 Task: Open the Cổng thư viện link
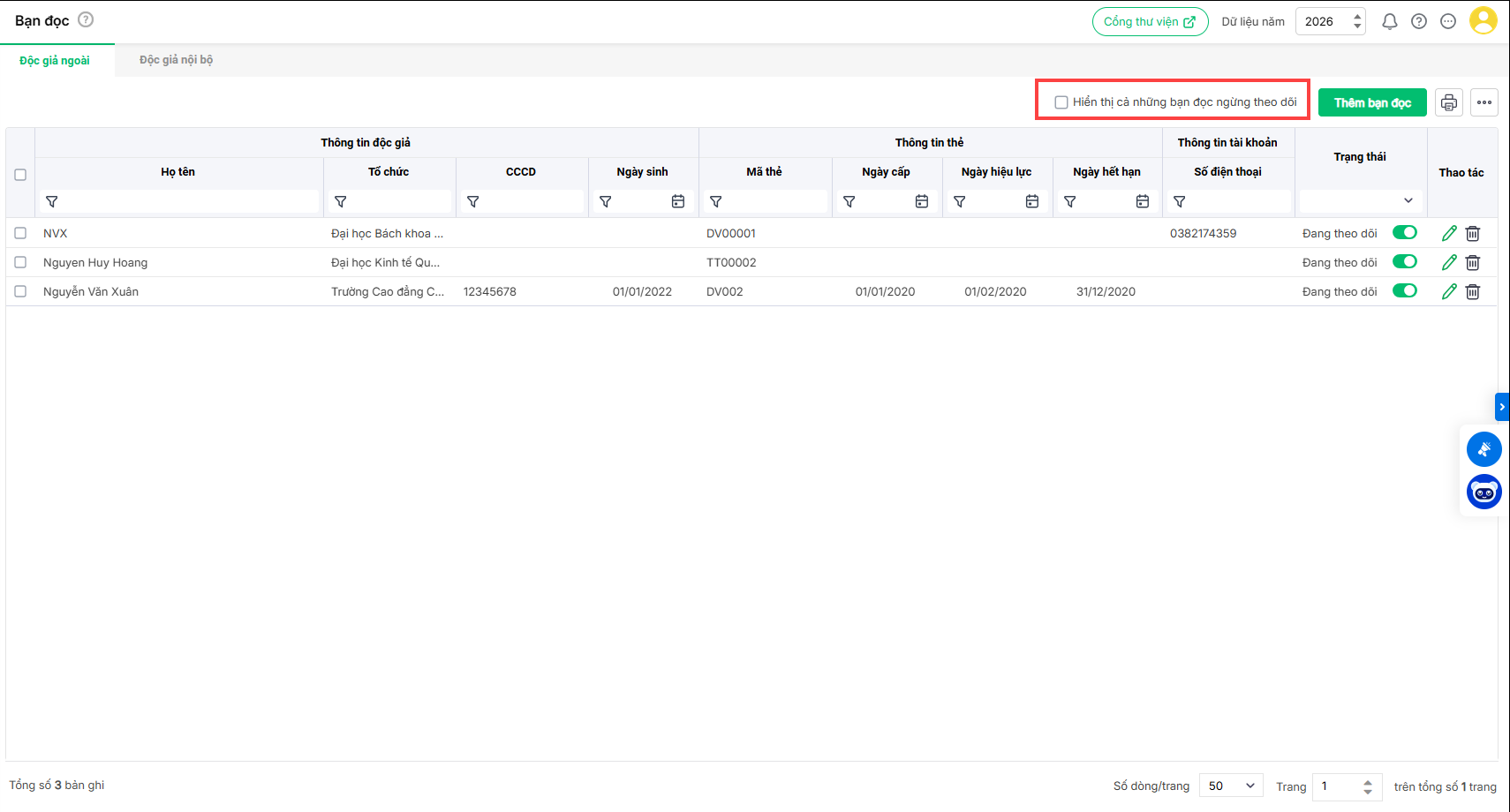point(1150,22)
